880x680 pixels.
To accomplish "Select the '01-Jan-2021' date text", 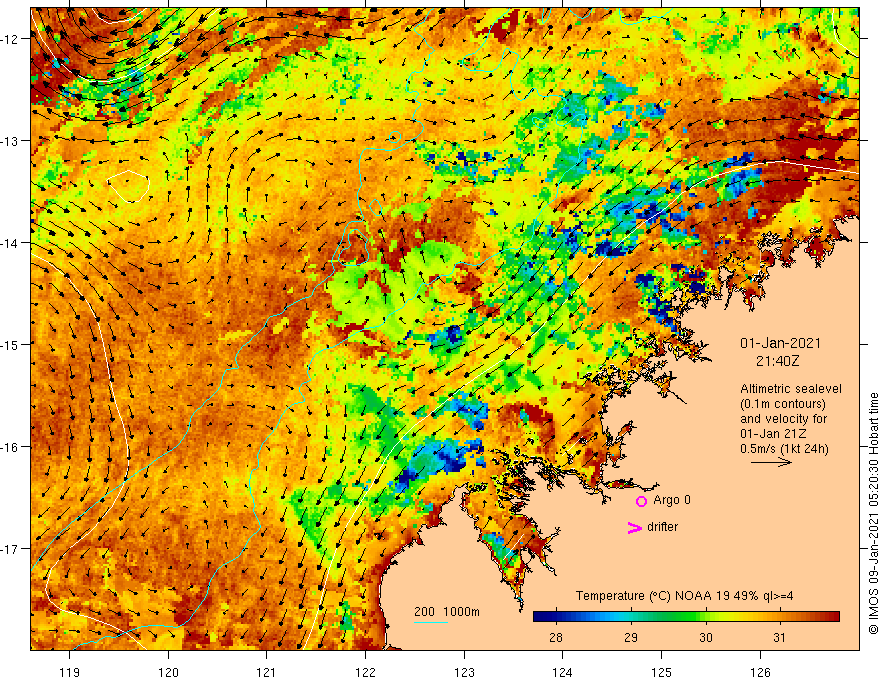I will 780,343.
